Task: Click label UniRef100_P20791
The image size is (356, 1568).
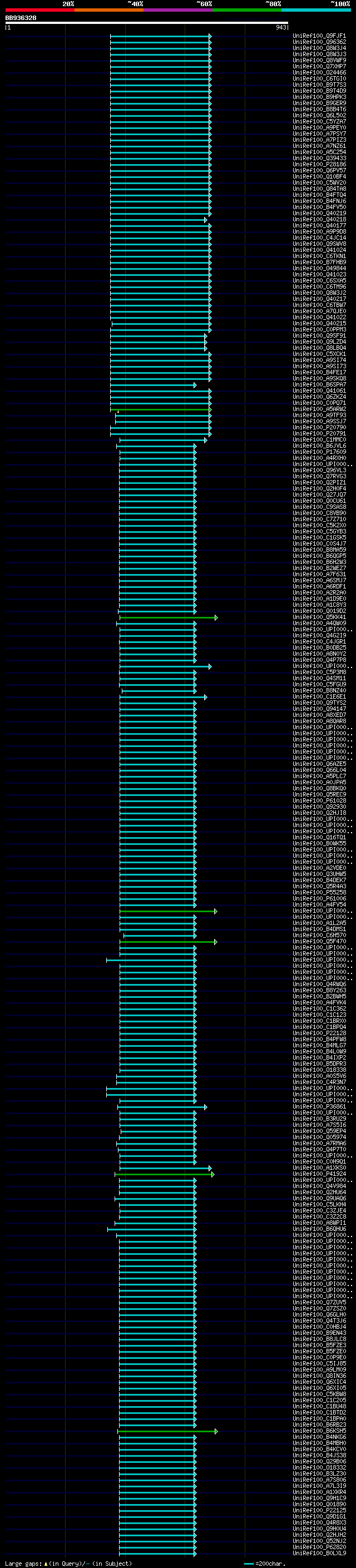Action: pos(319,433)
